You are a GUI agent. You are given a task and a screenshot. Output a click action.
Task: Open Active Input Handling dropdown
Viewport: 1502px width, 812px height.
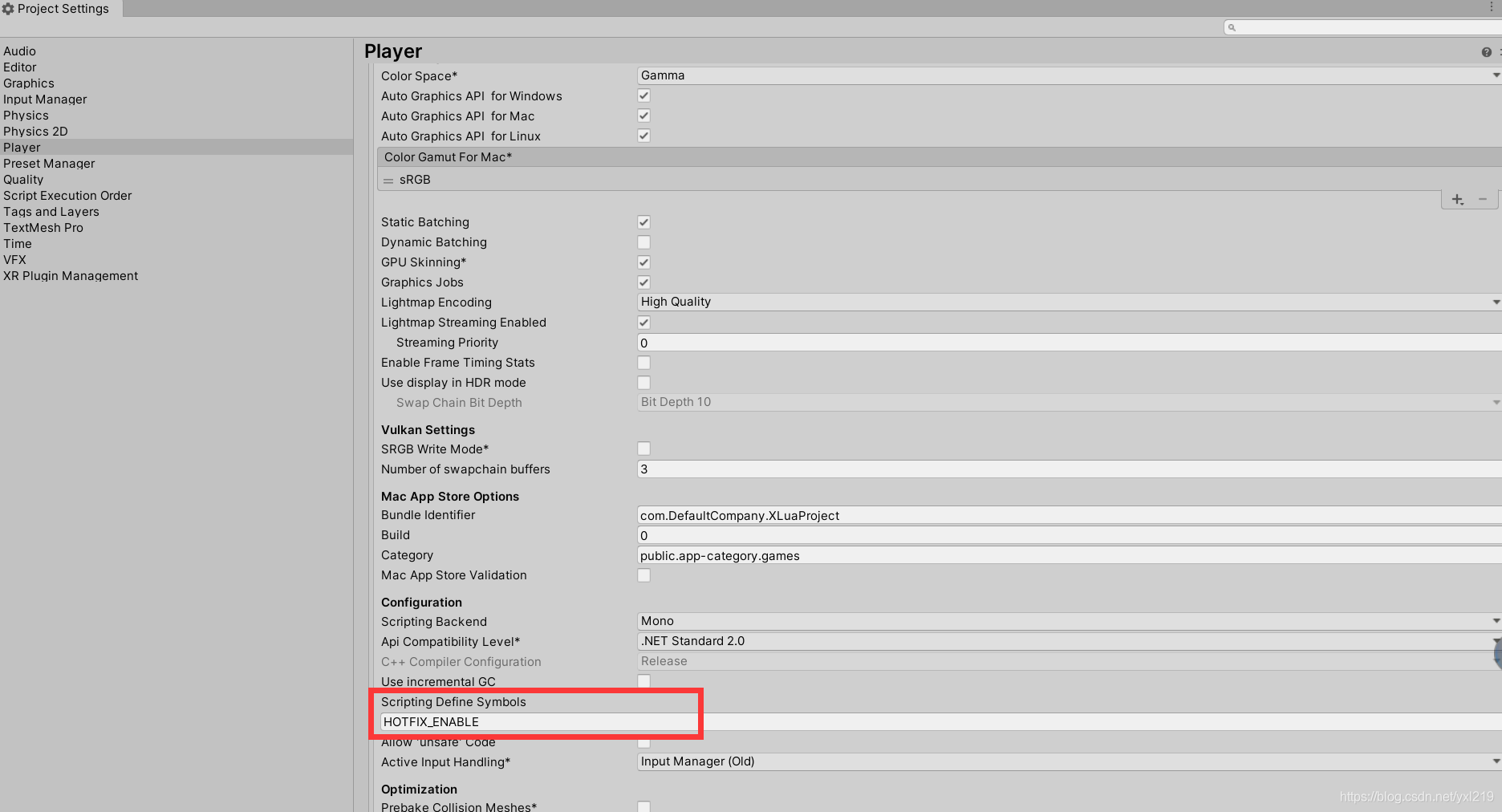pos(1070,761)
